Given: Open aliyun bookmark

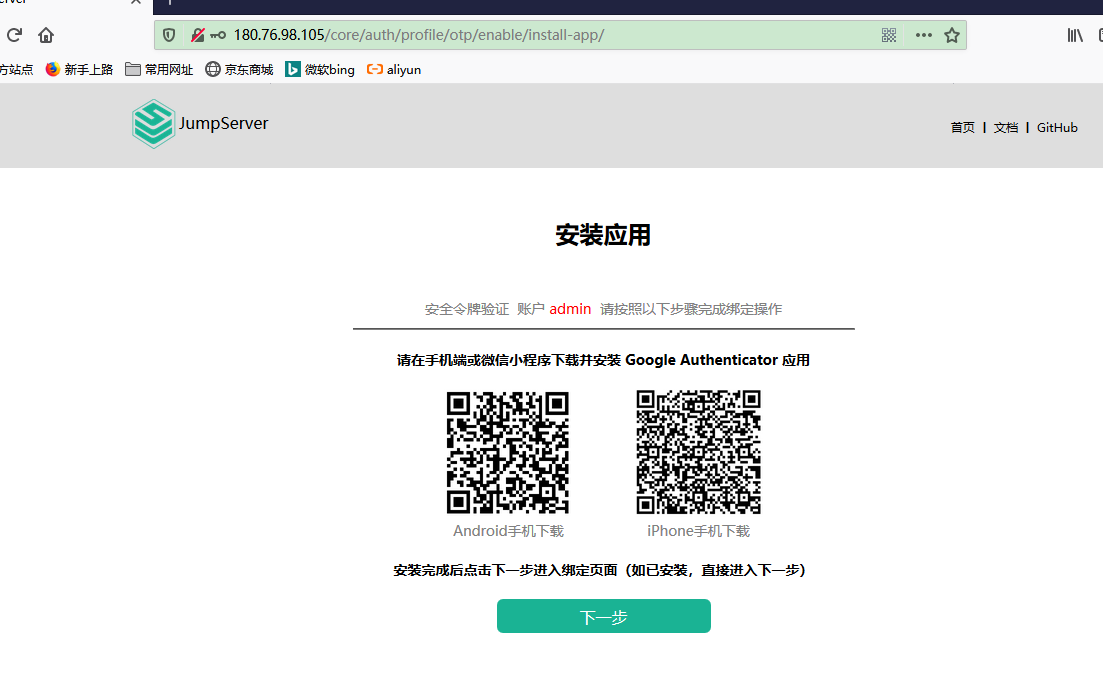Looking at the screenshot, I should click(x=394, y=69).
